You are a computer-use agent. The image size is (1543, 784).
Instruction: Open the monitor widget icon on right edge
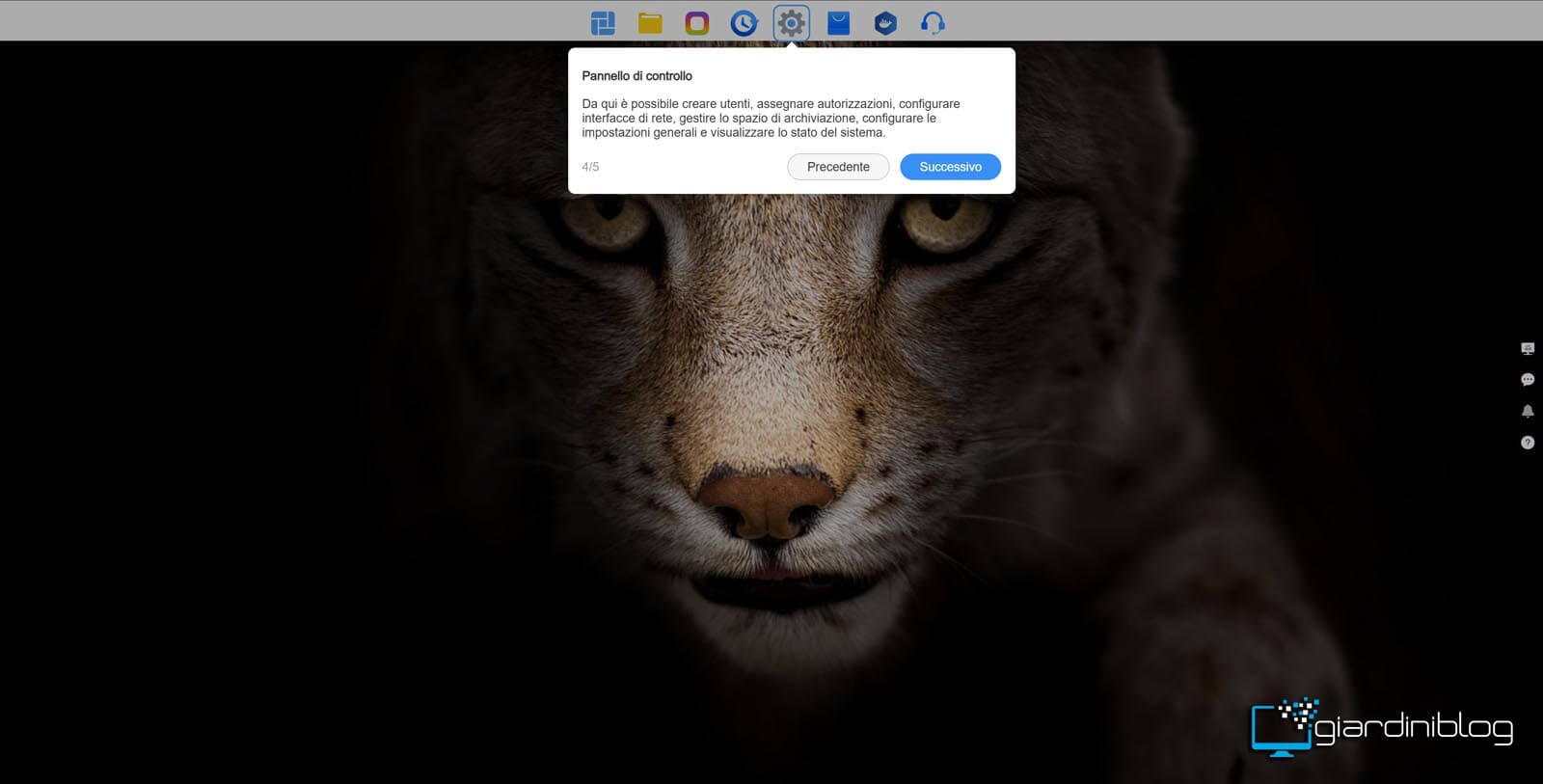point(1528,348)
